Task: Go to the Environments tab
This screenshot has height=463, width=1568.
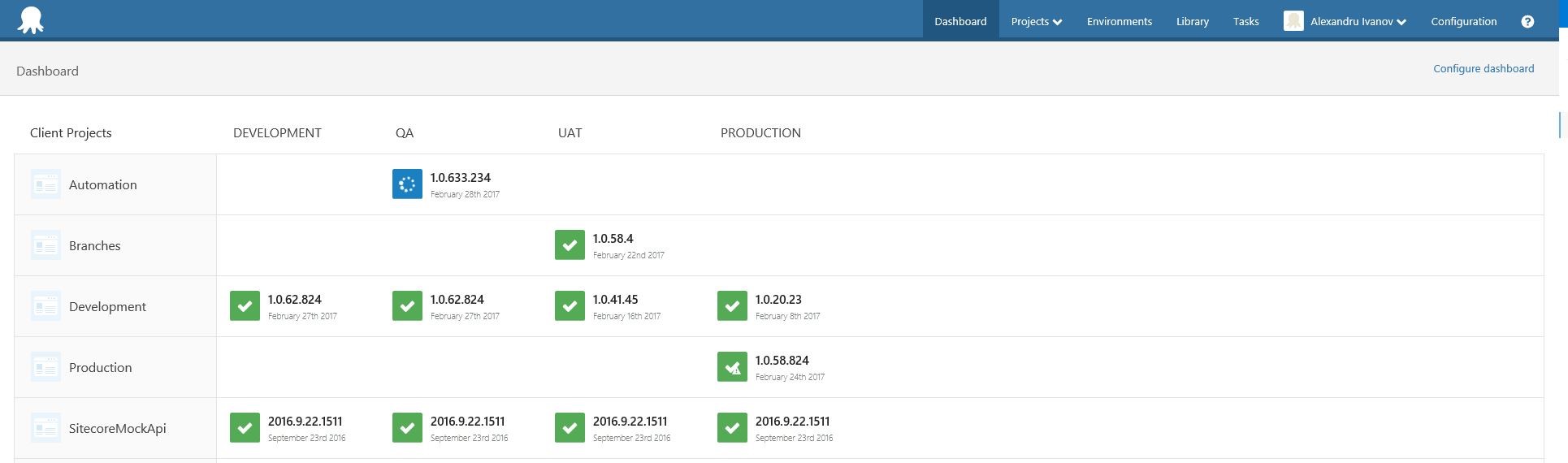Action: point(1119,22)
